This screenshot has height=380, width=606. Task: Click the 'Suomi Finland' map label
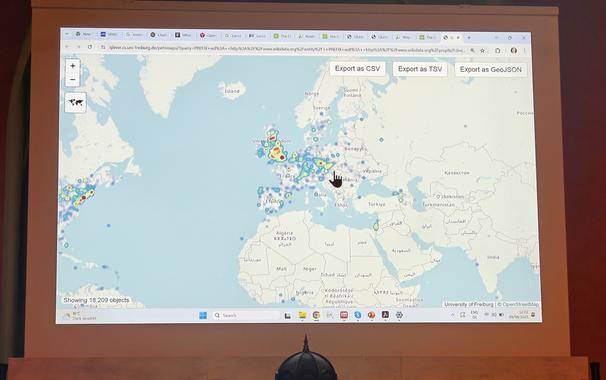(352, 92)
